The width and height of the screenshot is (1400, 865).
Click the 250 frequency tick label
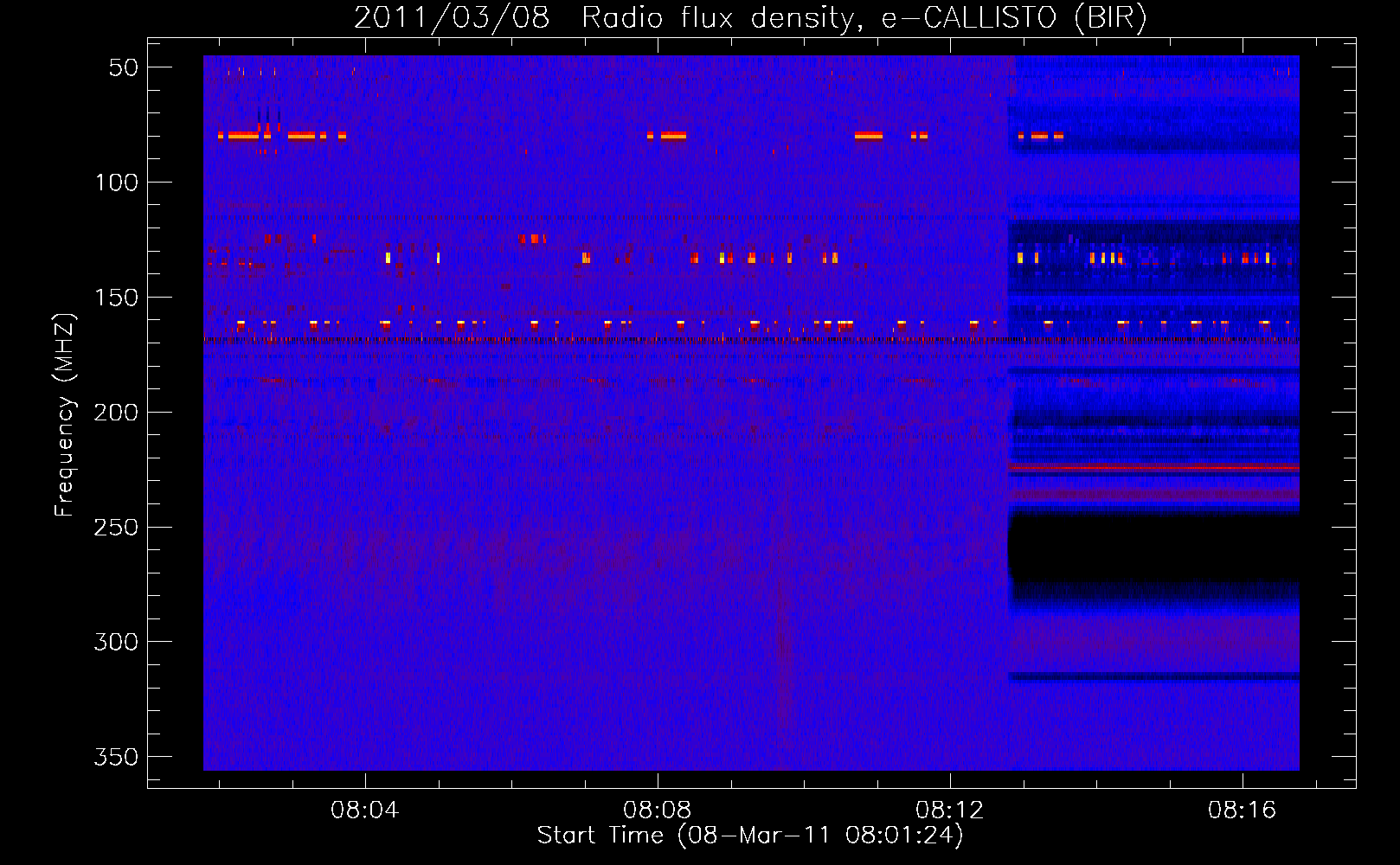click(117, 528)
